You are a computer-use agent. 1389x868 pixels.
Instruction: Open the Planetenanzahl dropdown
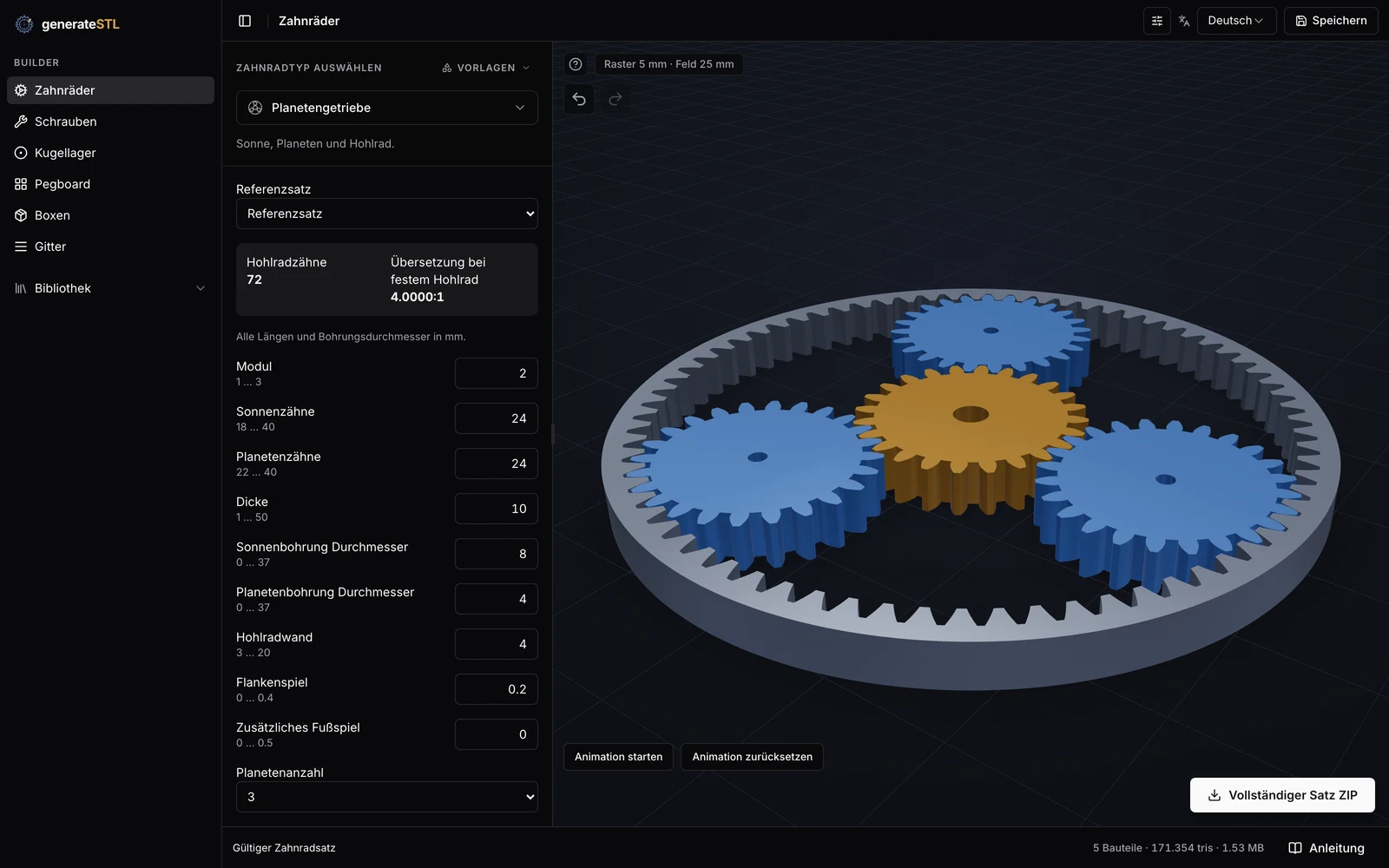tap(387, 797)
